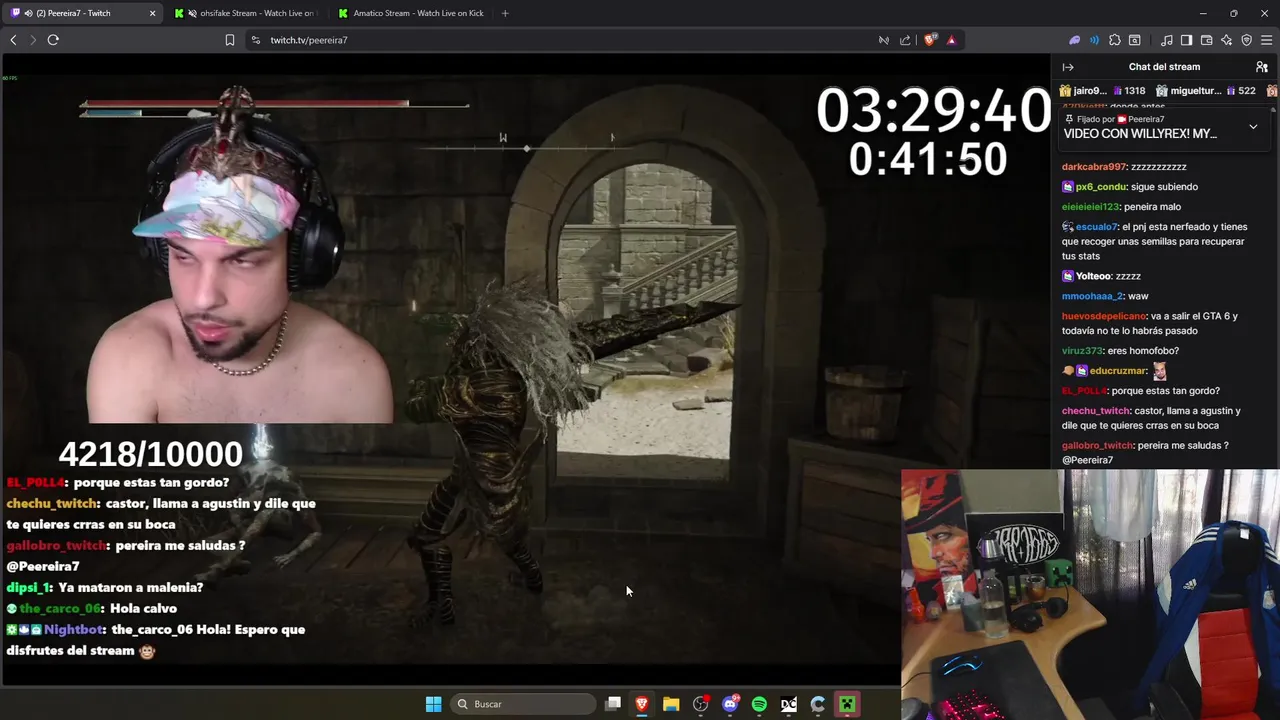
Task: Open the chat community users icon
Action: 1262,67
